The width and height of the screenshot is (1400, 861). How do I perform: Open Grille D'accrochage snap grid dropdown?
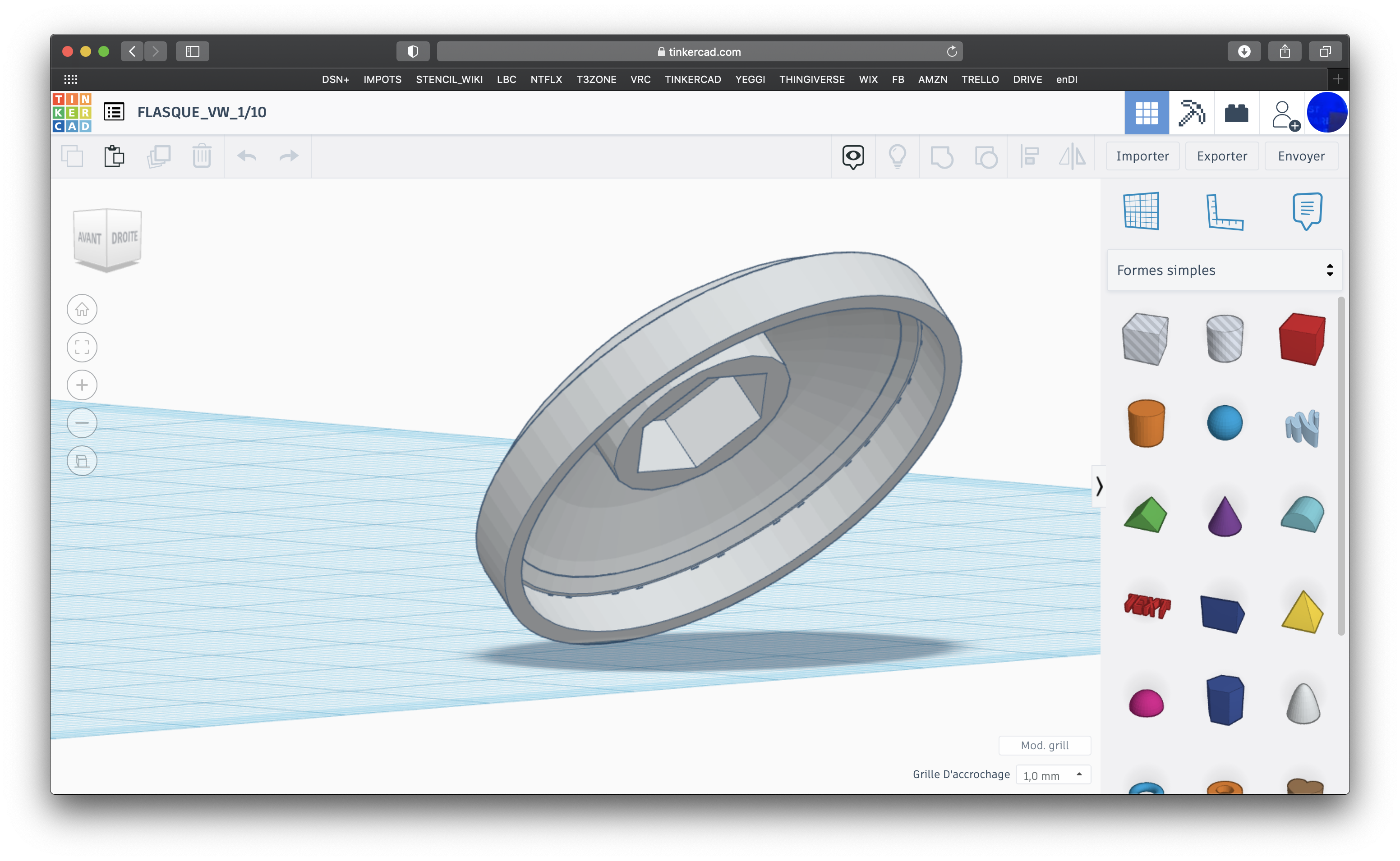[x=1053, y=775]
